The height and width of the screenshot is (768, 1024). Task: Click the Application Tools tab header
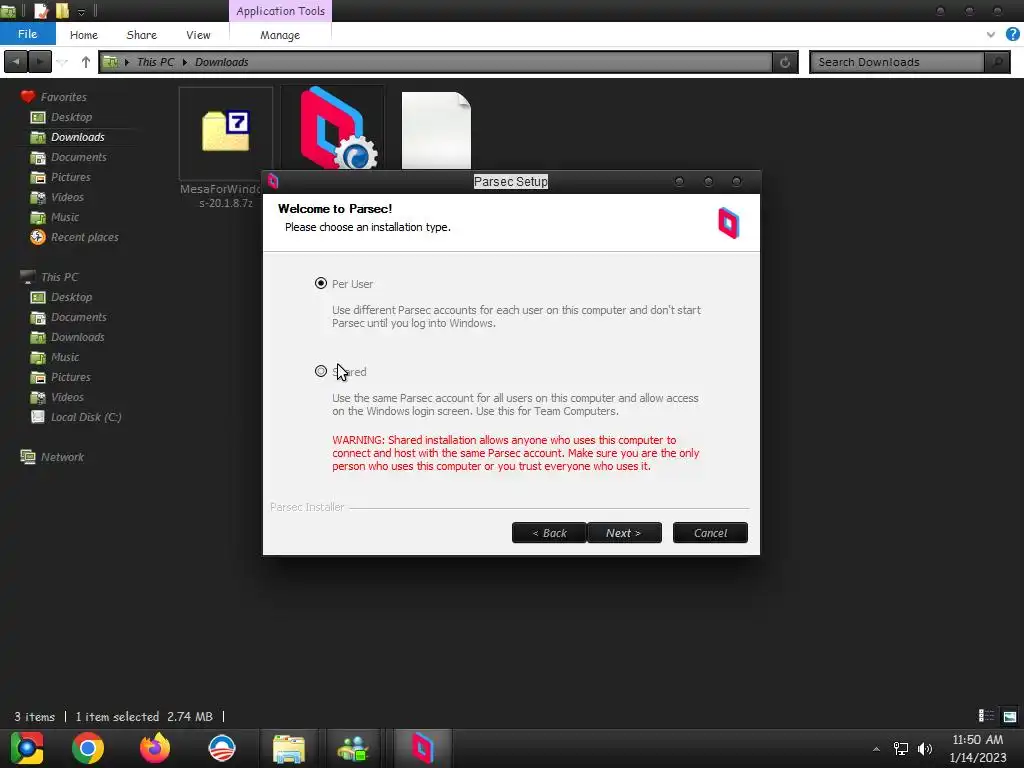coord(280,11)
